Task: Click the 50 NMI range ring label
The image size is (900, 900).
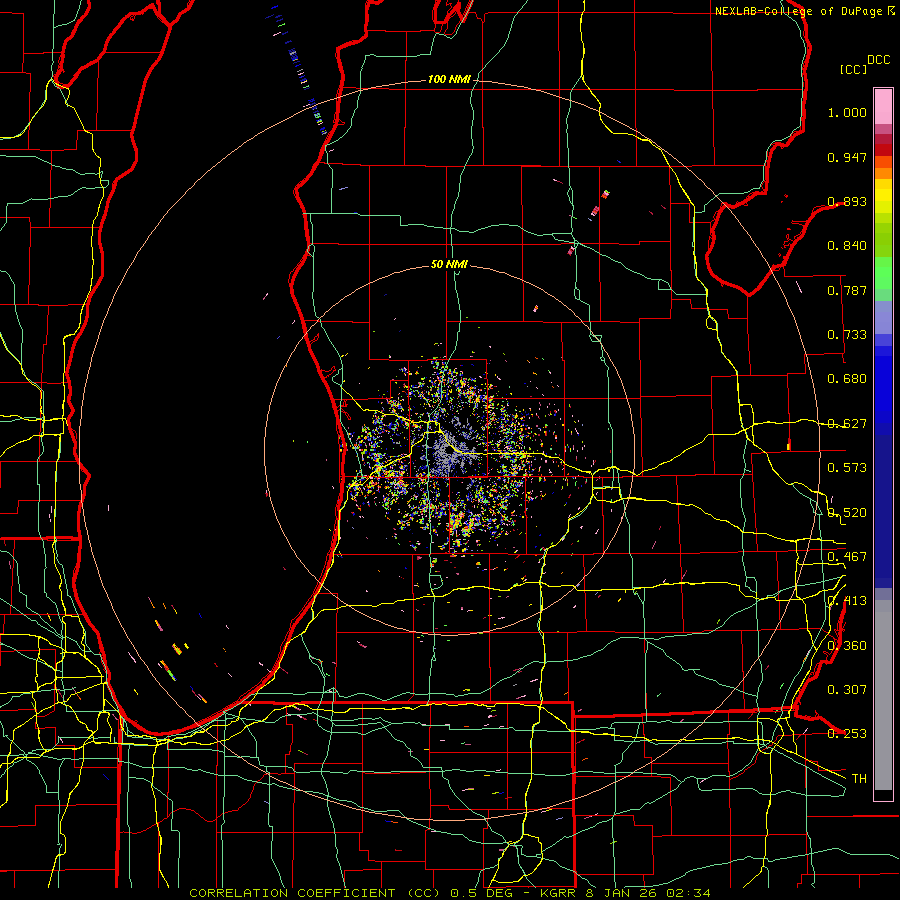Action: point(449,264)
